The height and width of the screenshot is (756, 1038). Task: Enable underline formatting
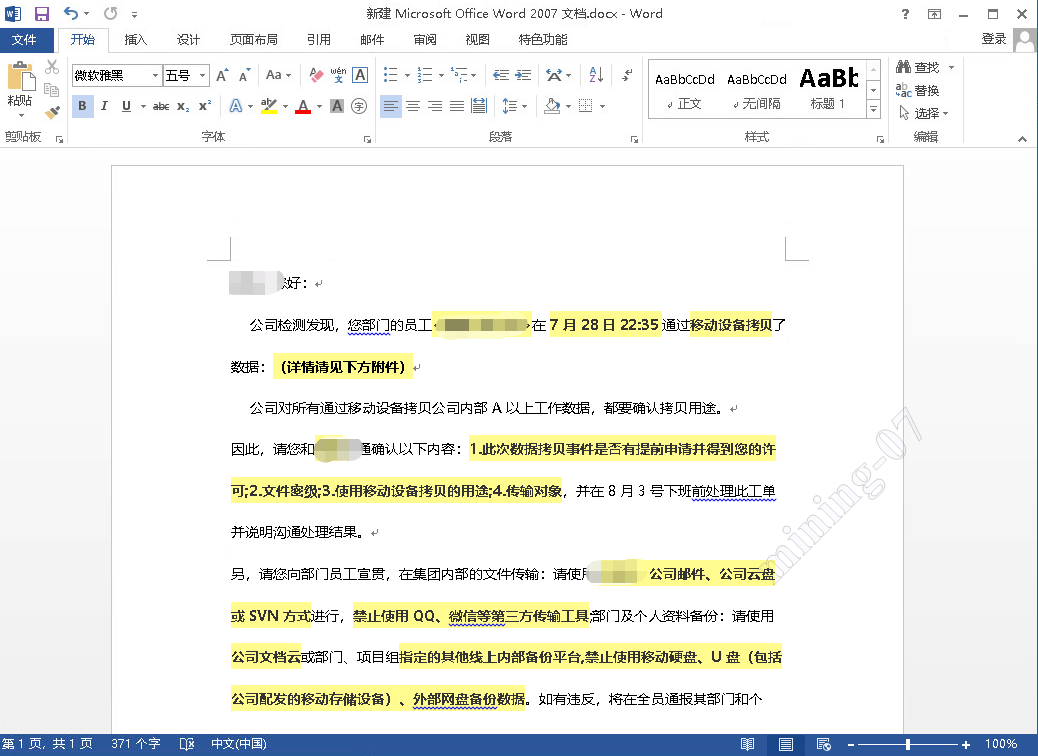click(x=125, y=106)
